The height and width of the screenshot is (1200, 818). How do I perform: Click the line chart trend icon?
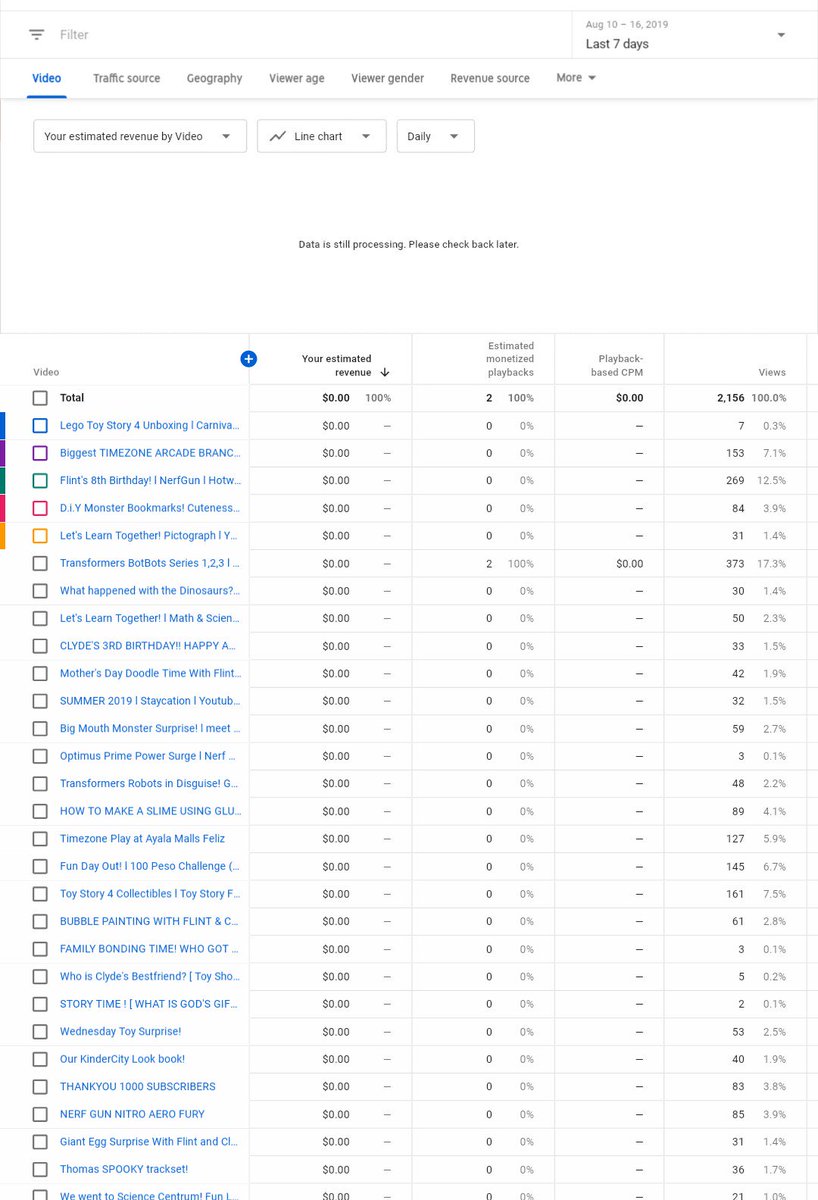(278, 136)
